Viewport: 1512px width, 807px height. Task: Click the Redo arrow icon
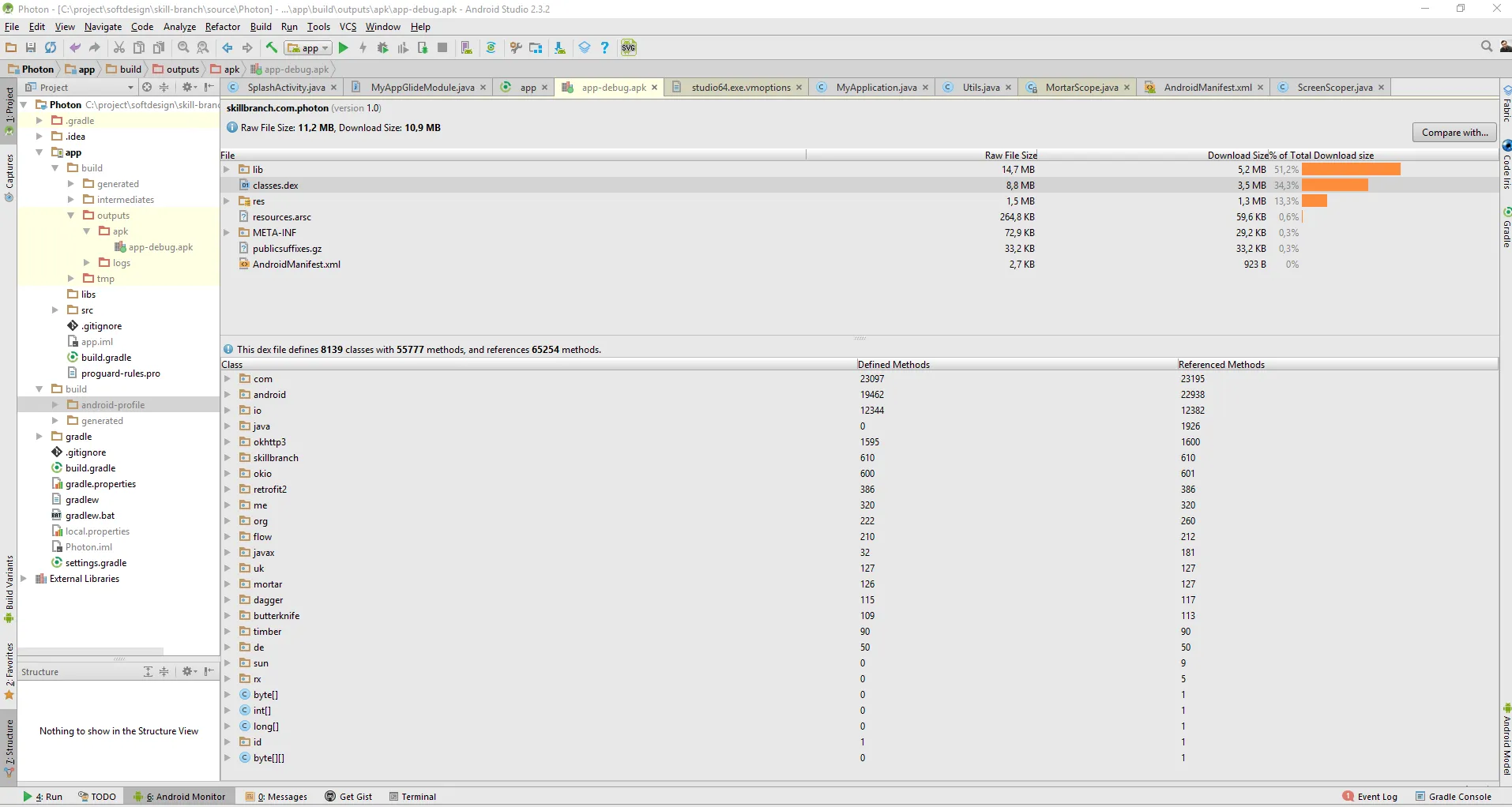pyautogui.click(x=95, y=48)
